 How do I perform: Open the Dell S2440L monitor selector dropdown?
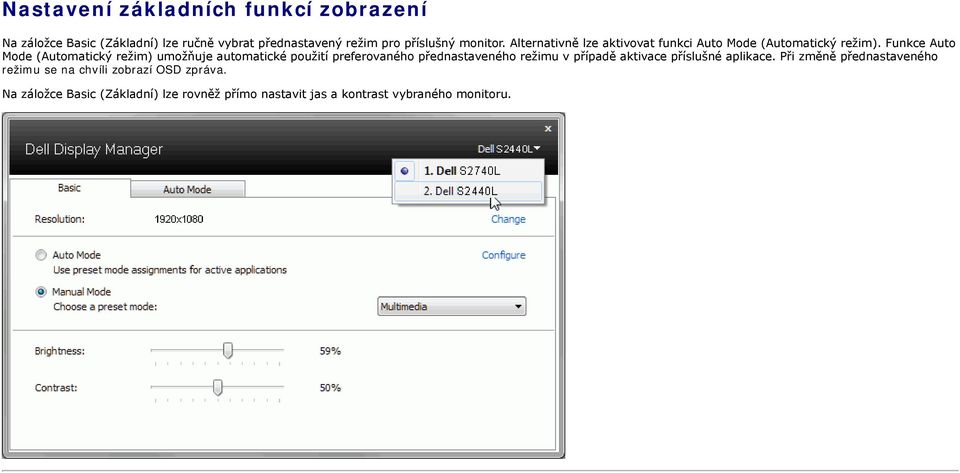[x=509, y=149]
